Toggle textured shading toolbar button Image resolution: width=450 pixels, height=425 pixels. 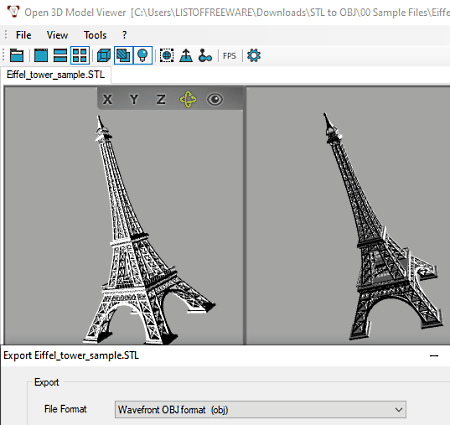pyautogui.click(x=123, y=55)
